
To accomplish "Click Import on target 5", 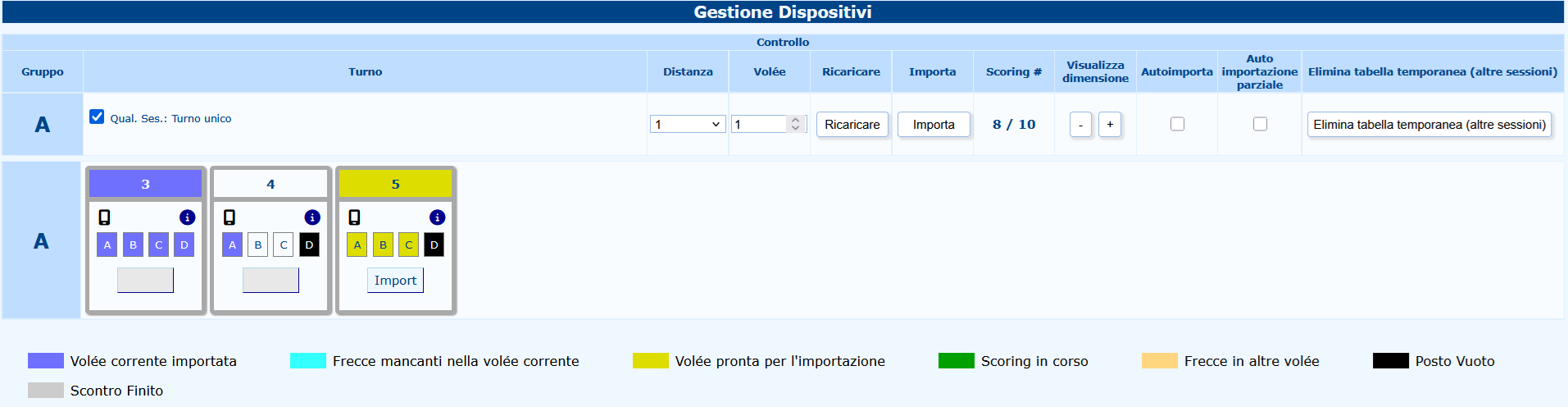I will [x=395, y=280].
